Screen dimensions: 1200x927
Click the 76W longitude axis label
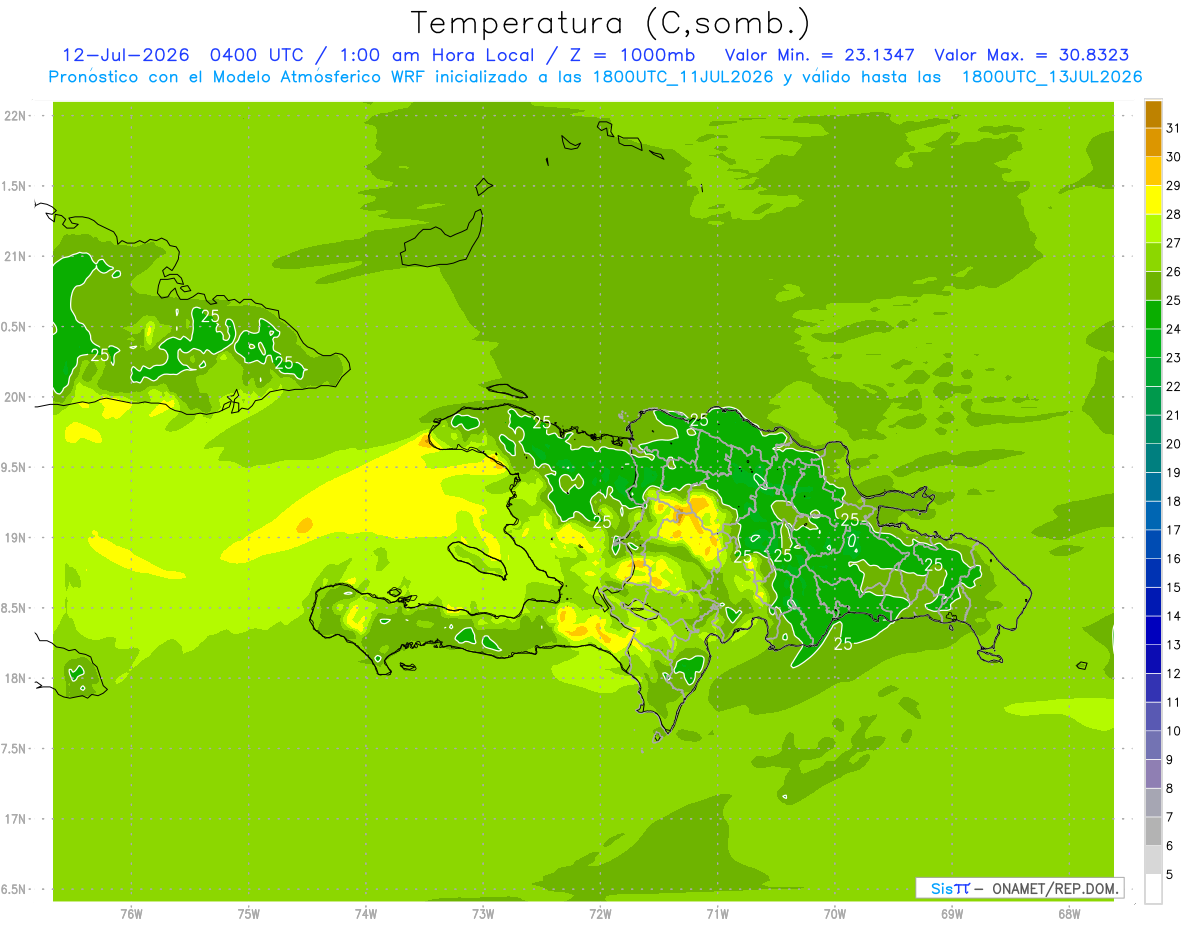tap(131, 913)
